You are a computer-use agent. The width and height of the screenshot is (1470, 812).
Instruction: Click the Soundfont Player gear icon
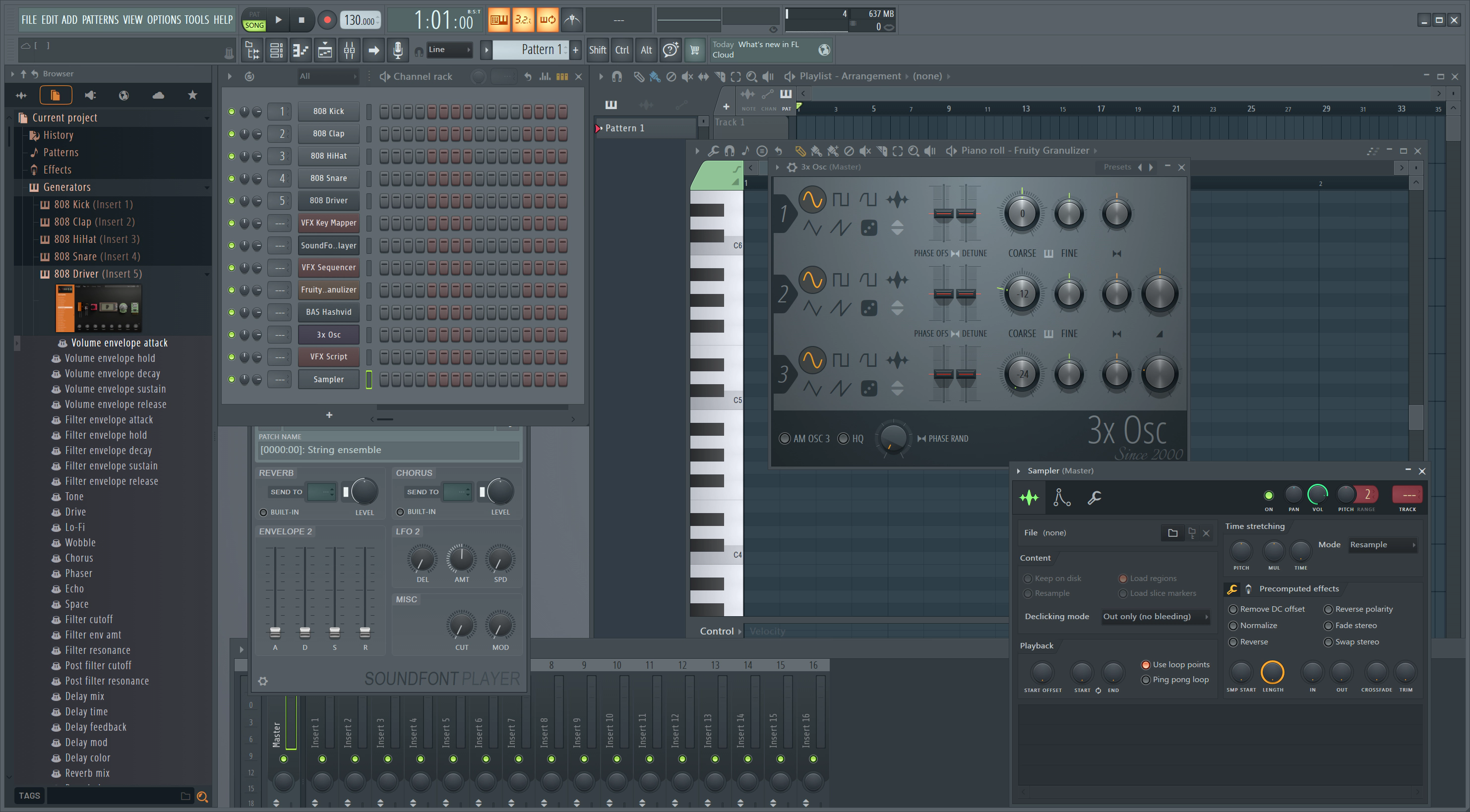(x=262, y=681)
